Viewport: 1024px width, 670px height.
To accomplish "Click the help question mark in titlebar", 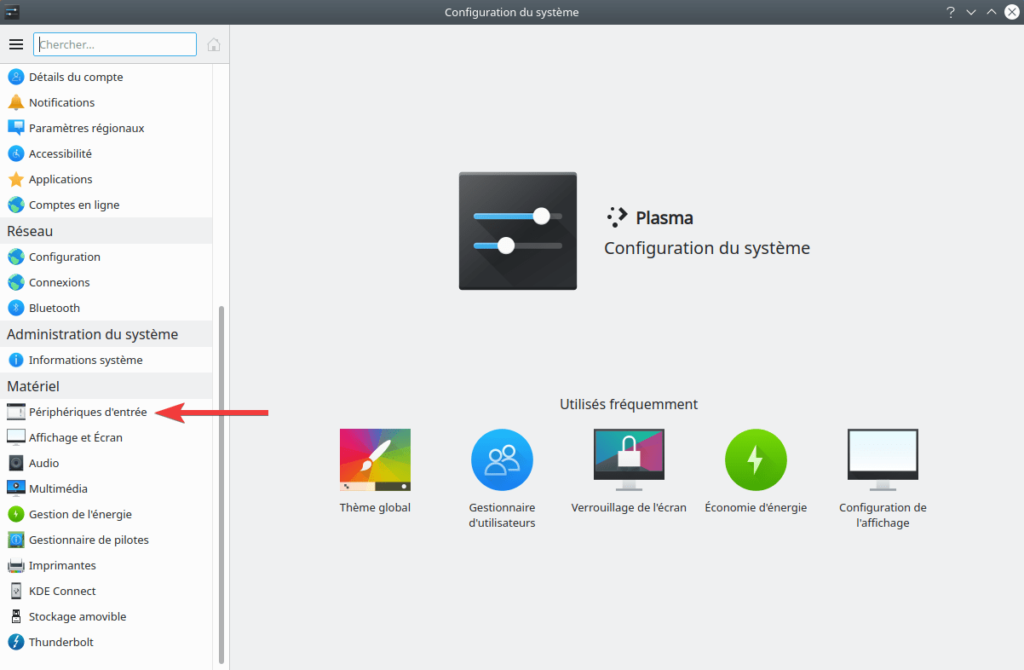I will coord(951,12).
